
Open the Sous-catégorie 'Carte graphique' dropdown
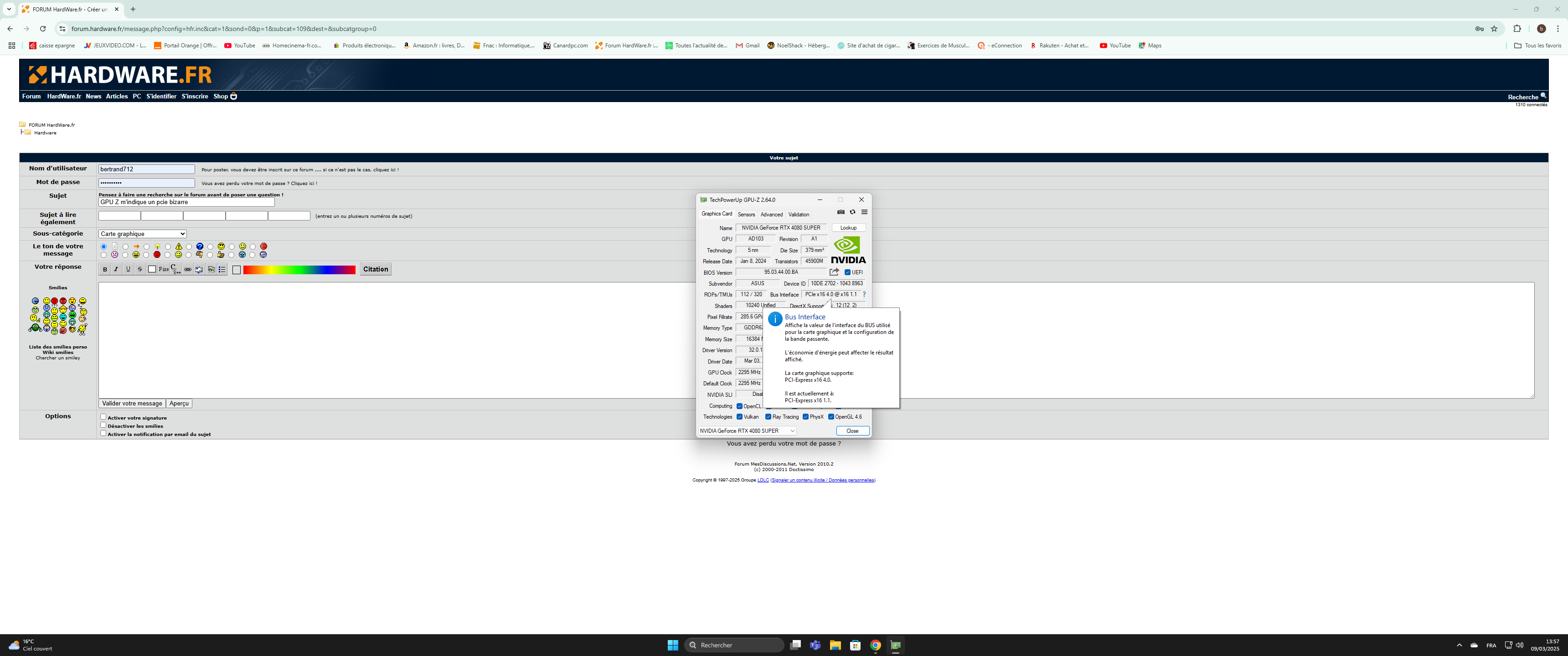[142, 234]
